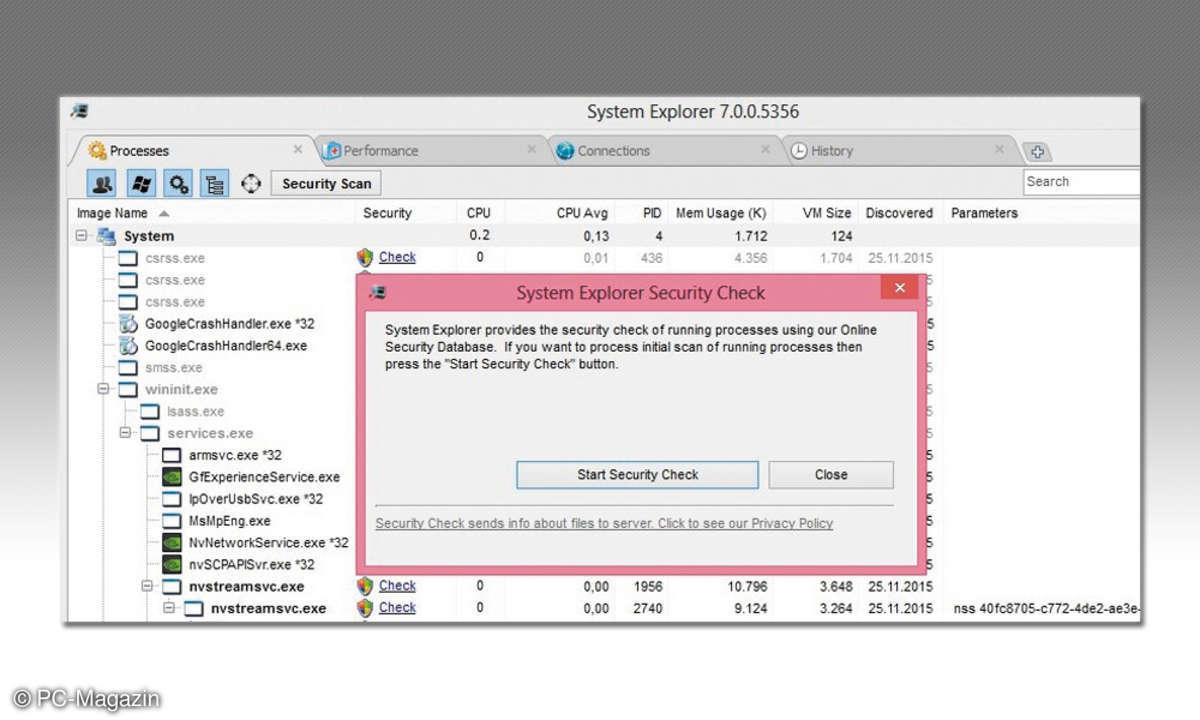Click the GoogleCrashHandler.exe *32 icon
This screenshot has width=1200, height=720.
(128, 324)
